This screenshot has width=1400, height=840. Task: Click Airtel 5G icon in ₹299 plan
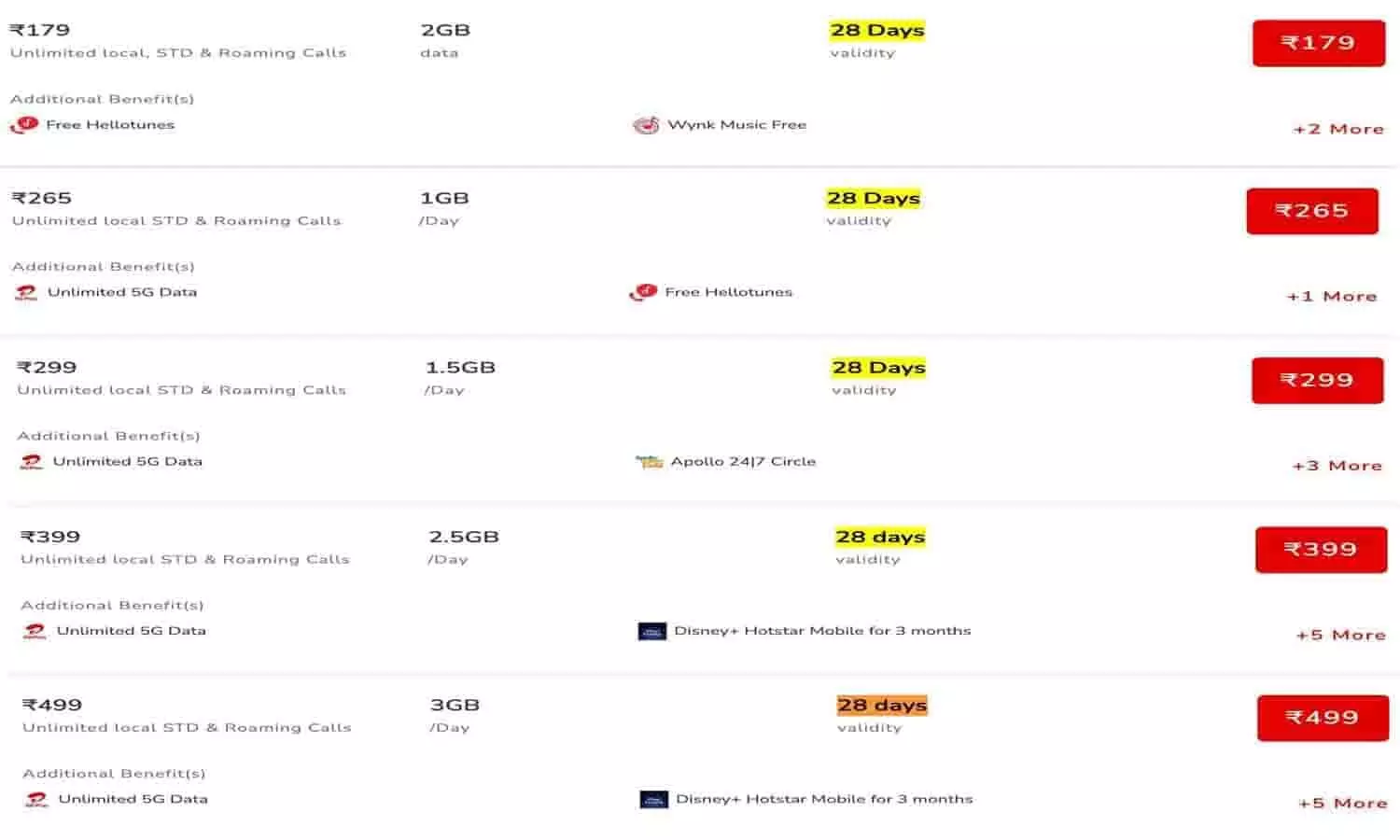(32, 462)
